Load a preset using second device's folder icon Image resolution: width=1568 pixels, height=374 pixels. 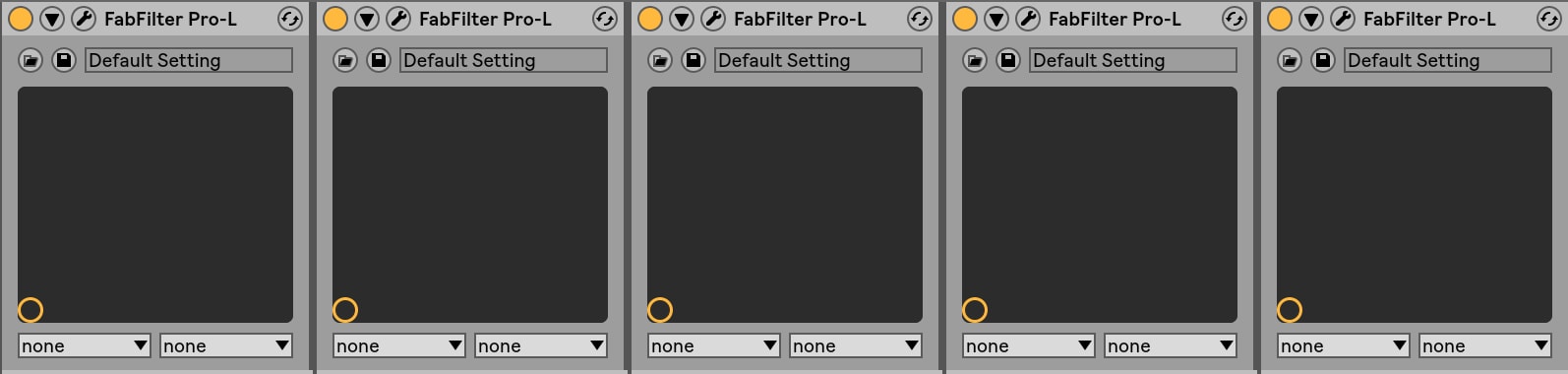click(345, 60)
